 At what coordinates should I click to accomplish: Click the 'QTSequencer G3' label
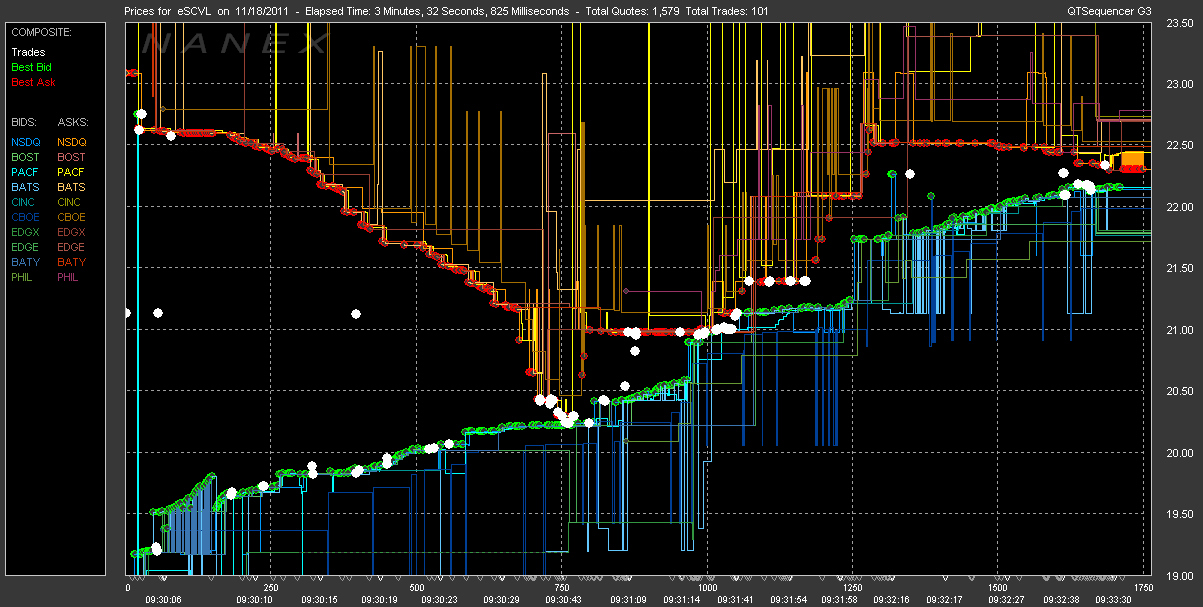click(1107, 10)
